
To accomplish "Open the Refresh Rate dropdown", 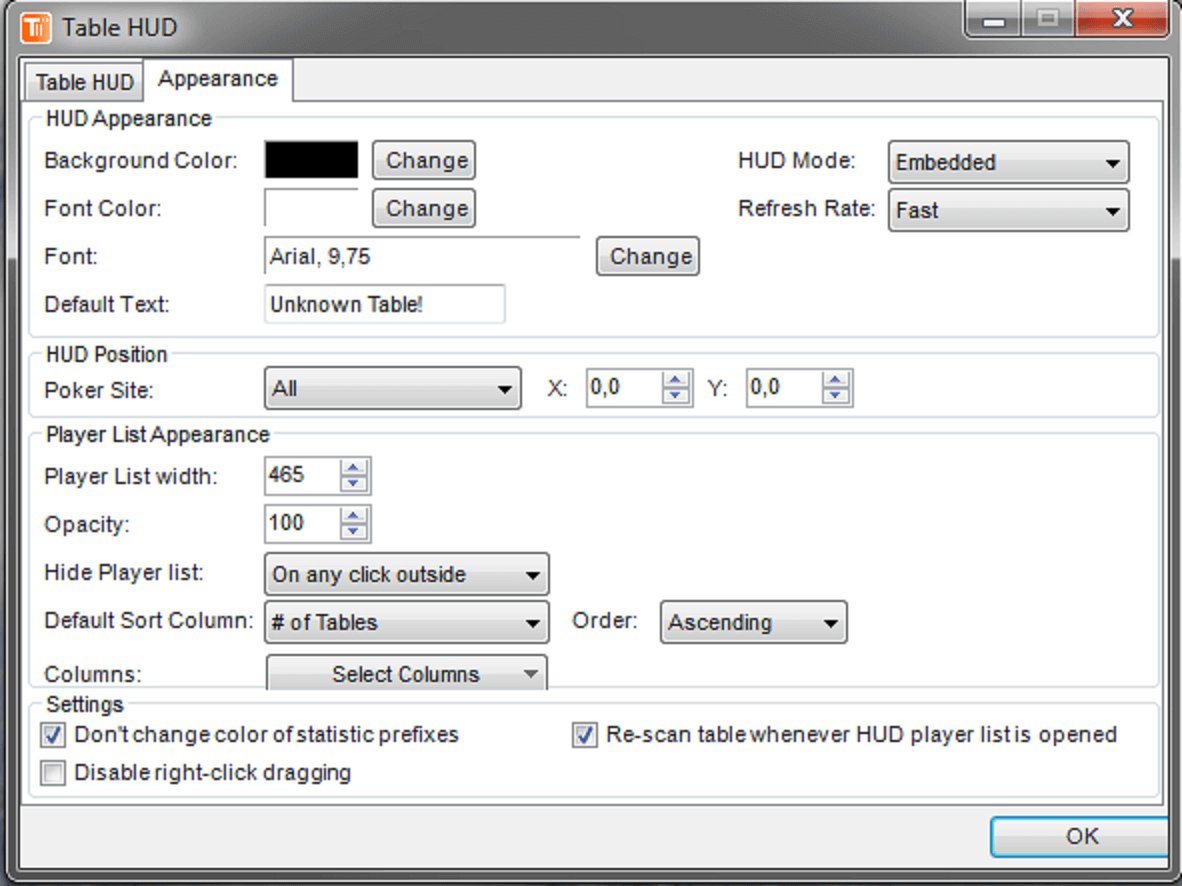I will 1009,210.
